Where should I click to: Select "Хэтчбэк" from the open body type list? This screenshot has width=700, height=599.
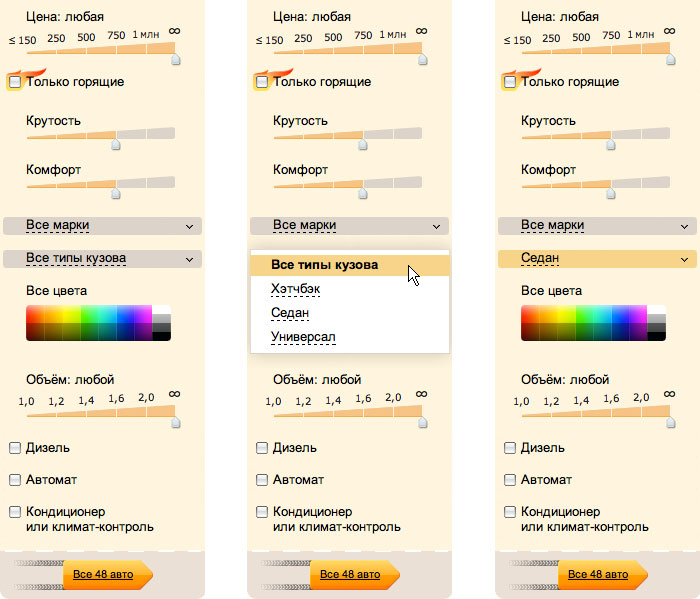(x=296, y=289)
